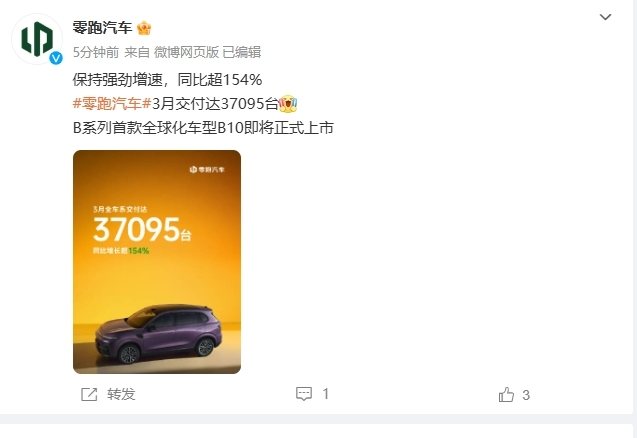Open the Leapmotor profile avatar
This screenshot has height=438, width=637.
coord(37,39)
